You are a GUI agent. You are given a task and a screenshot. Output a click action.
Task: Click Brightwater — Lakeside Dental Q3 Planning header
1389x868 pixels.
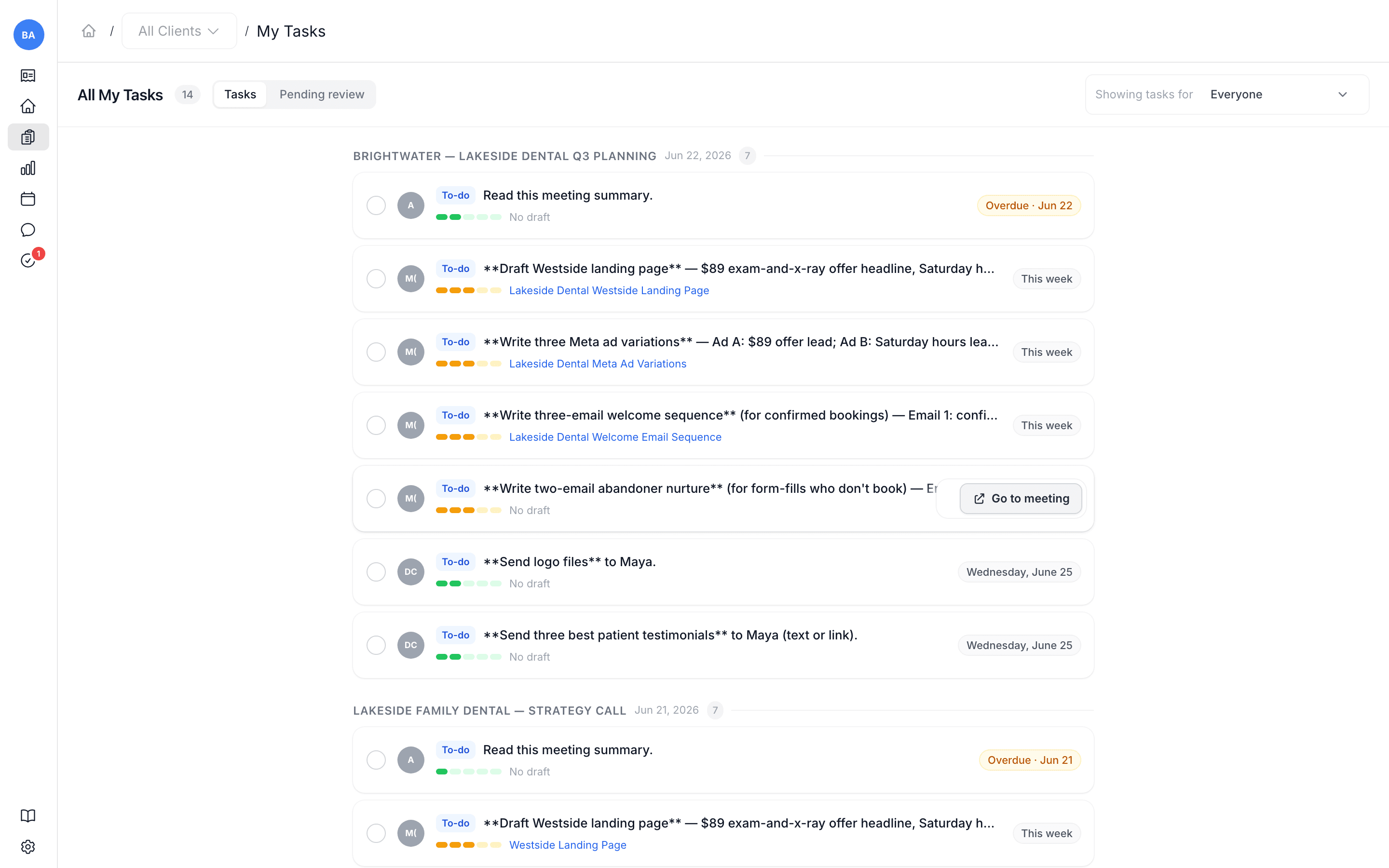click(504, 156)
